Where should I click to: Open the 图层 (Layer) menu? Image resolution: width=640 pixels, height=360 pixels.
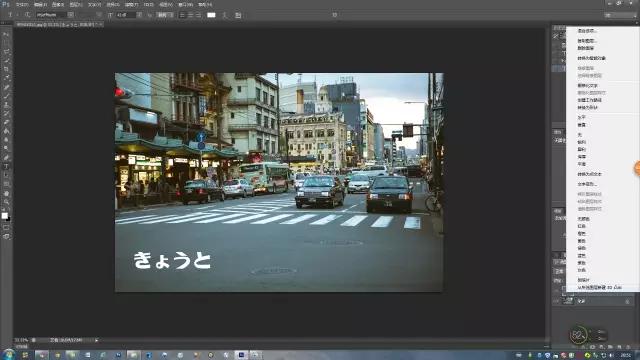coord(76,4)
